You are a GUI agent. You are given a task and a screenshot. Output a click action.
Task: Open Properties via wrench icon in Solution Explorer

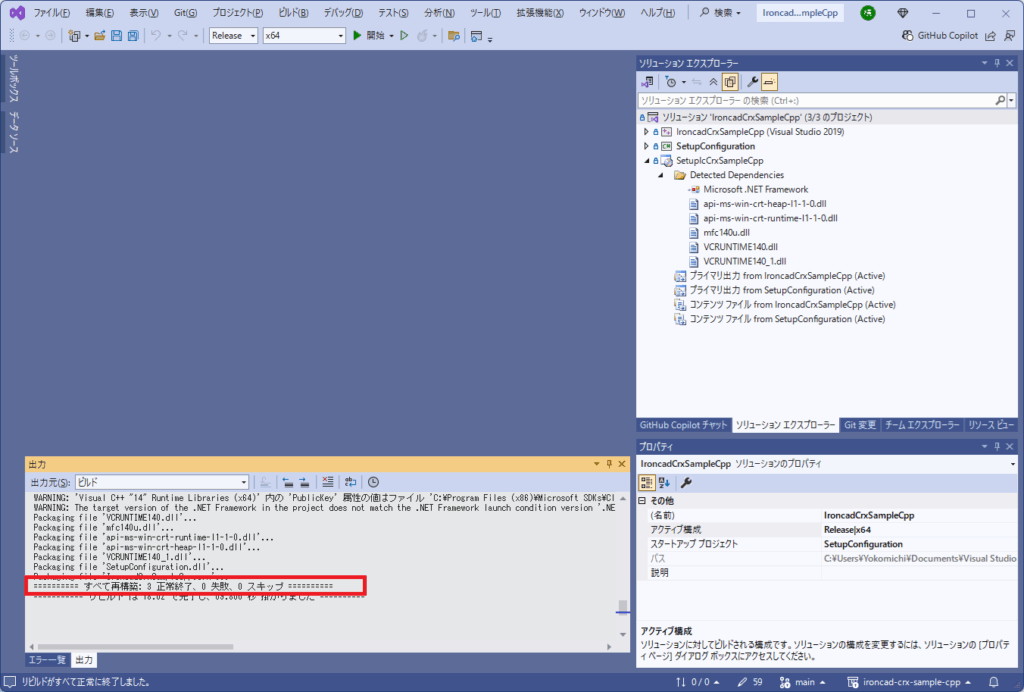coord(752,82)
